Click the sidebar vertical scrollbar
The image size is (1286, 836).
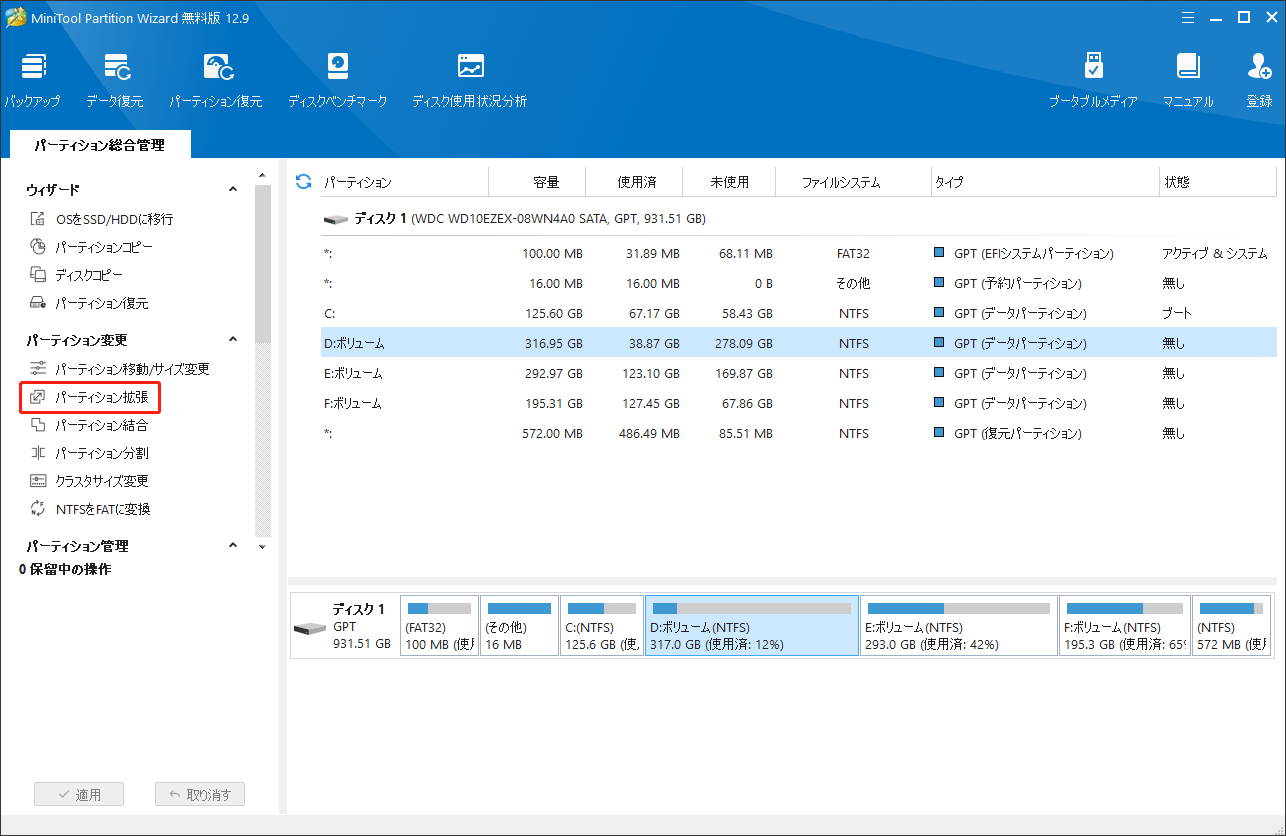[263, 265]
